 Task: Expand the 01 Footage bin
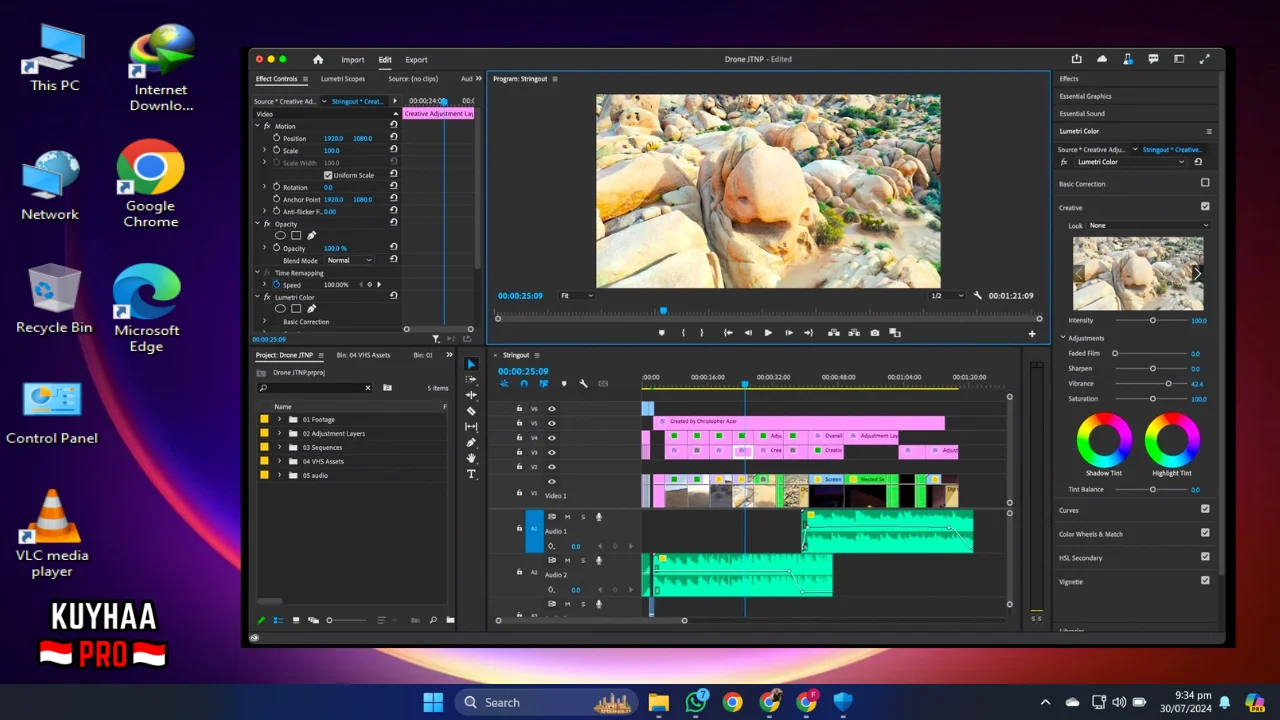[280, 419]
